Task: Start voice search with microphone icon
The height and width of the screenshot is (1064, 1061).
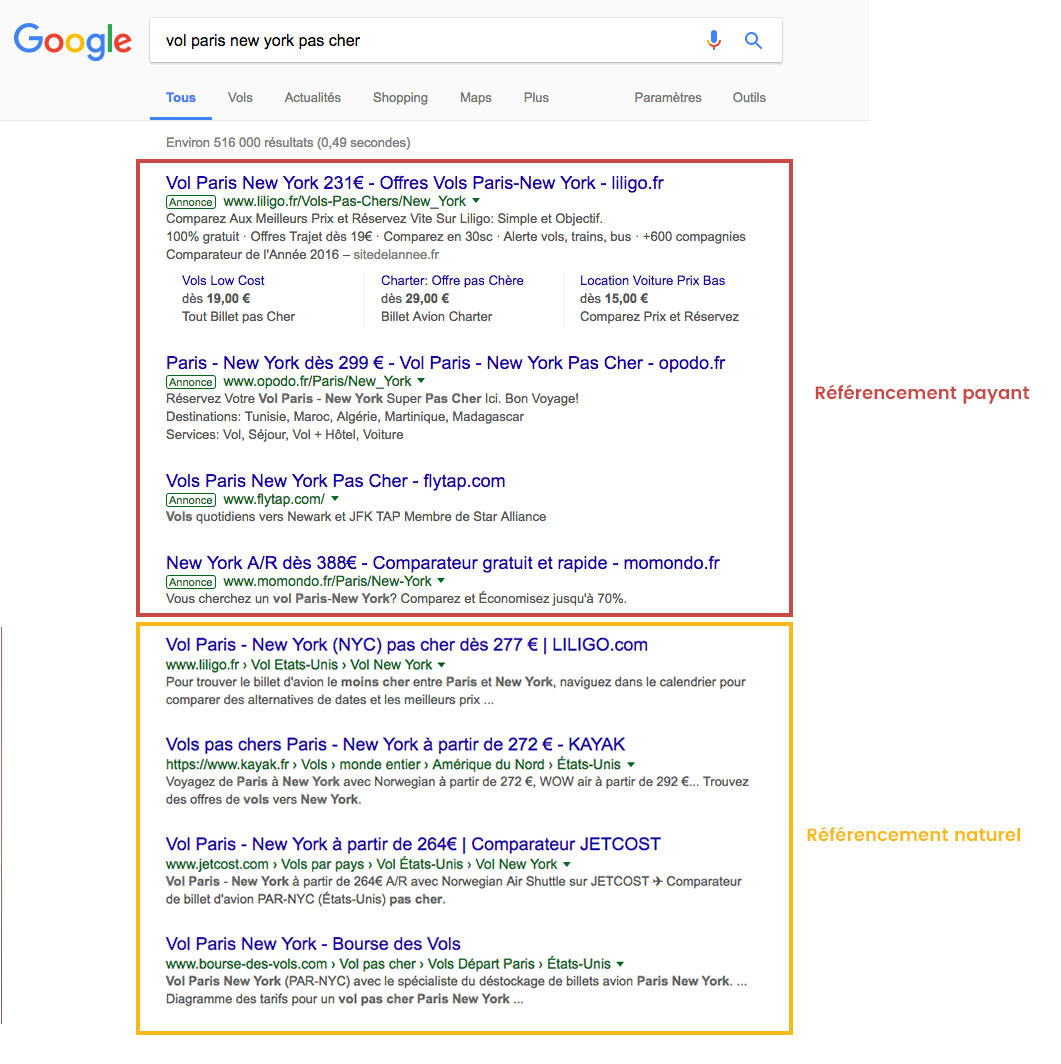Action: click(714, 41)
